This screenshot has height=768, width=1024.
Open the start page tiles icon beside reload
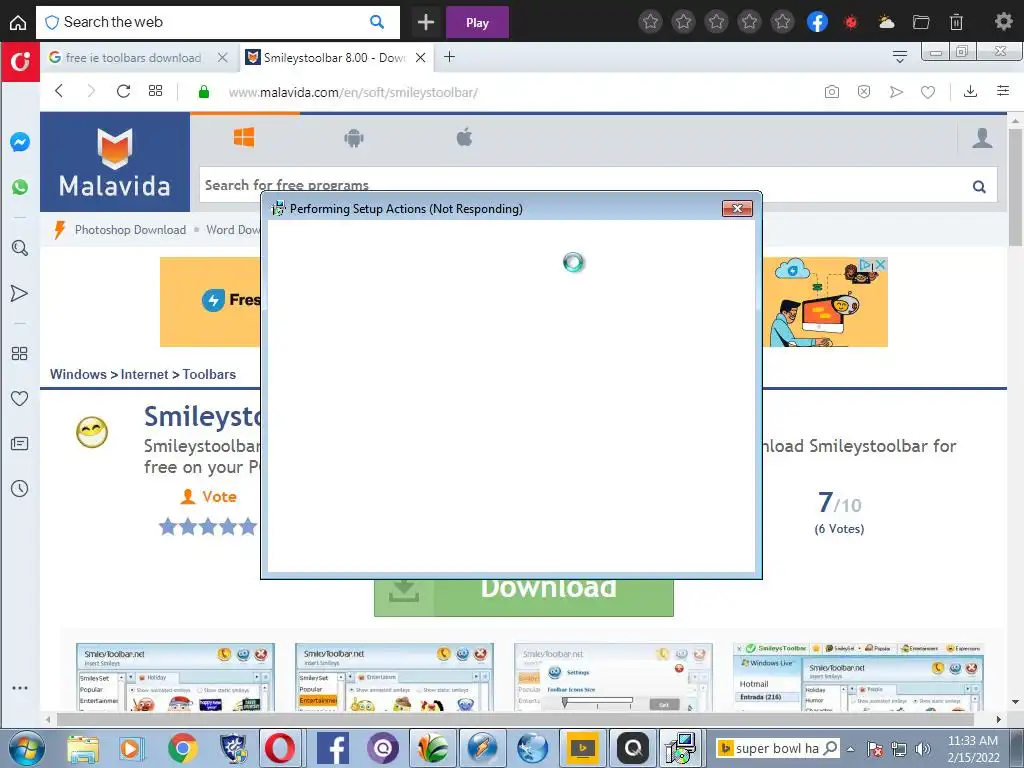[x=155, y=91]
